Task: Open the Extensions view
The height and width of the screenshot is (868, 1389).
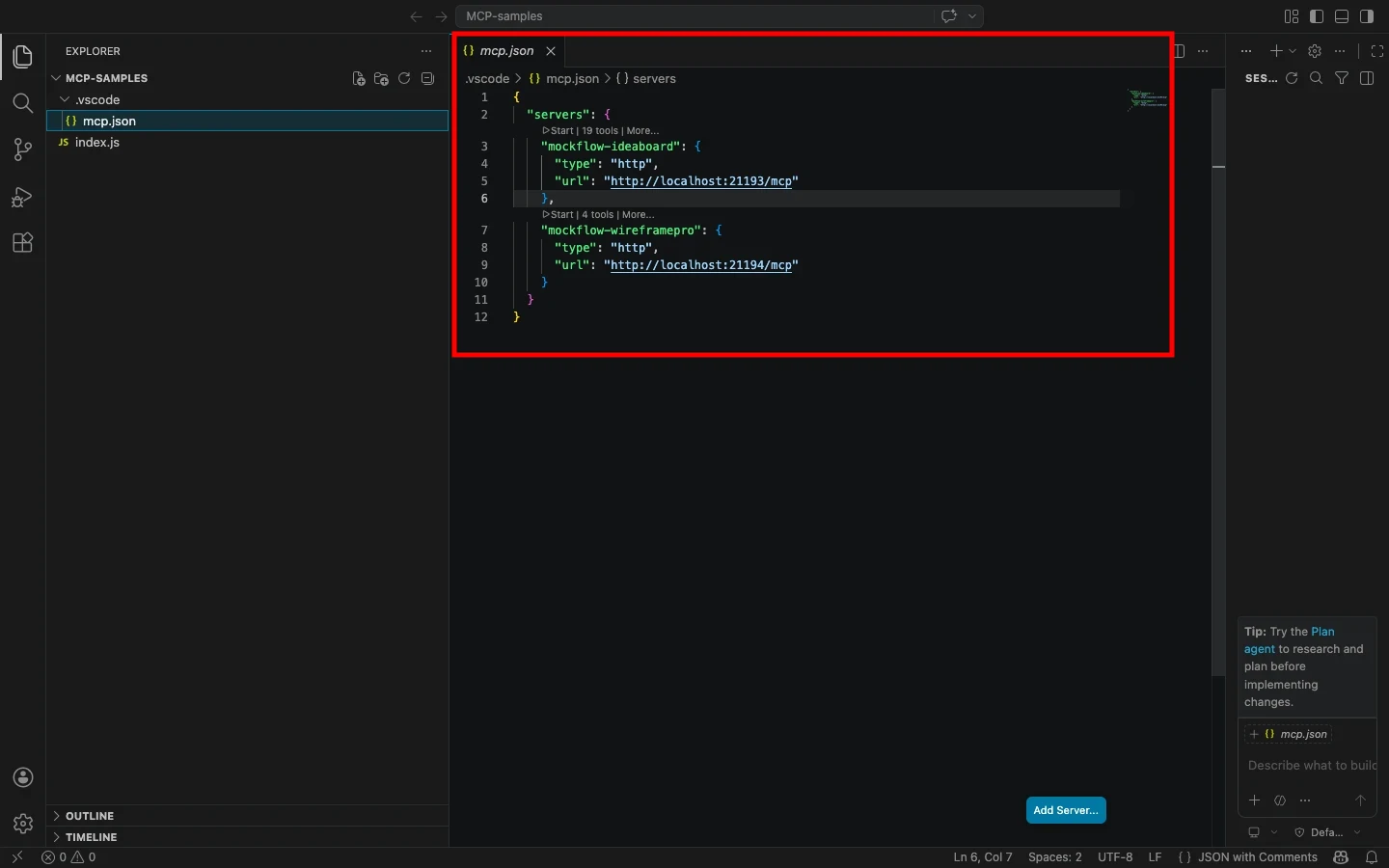Action: click(22, 242)
